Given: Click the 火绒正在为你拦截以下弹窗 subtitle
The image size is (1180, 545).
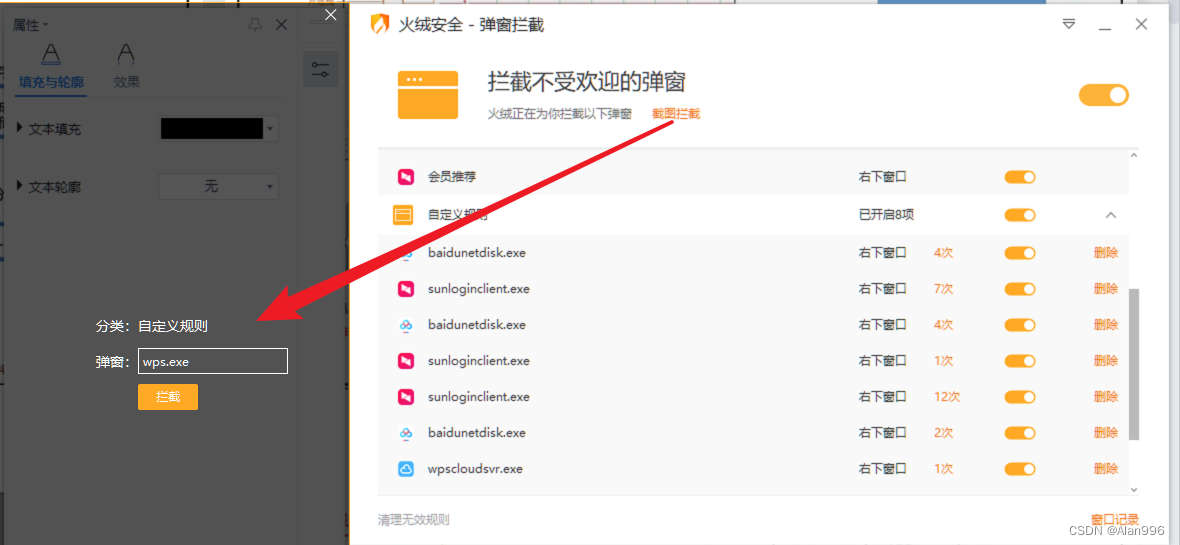Looking at the screenshot, I should (x=560, y=114).
